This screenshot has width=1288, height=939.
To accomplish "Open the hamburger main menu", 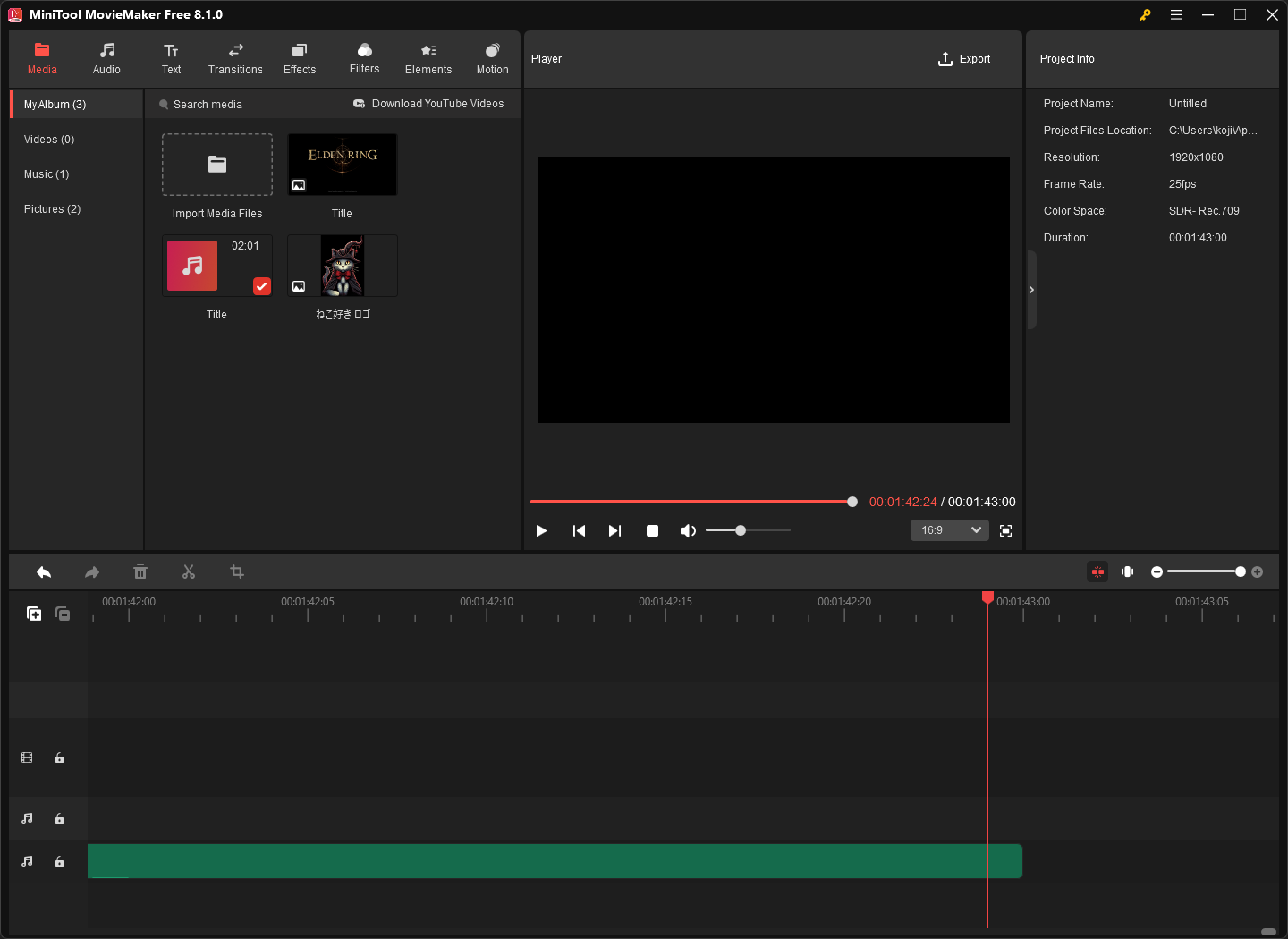I will click(x=1176, y=15).
